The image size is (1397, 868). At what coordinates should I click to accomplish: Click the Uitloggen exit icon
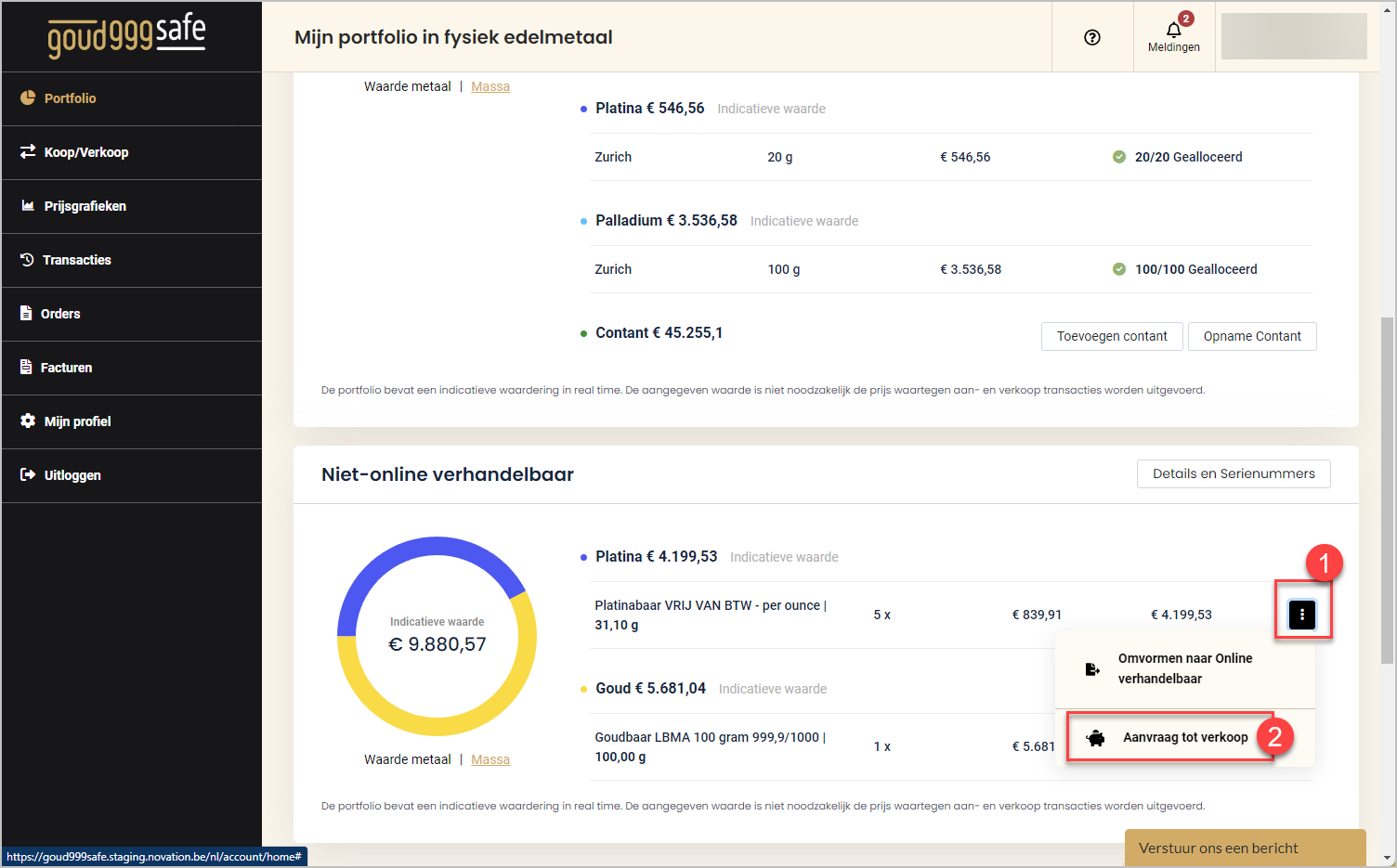pyautogui.click(x=28, y=474)
